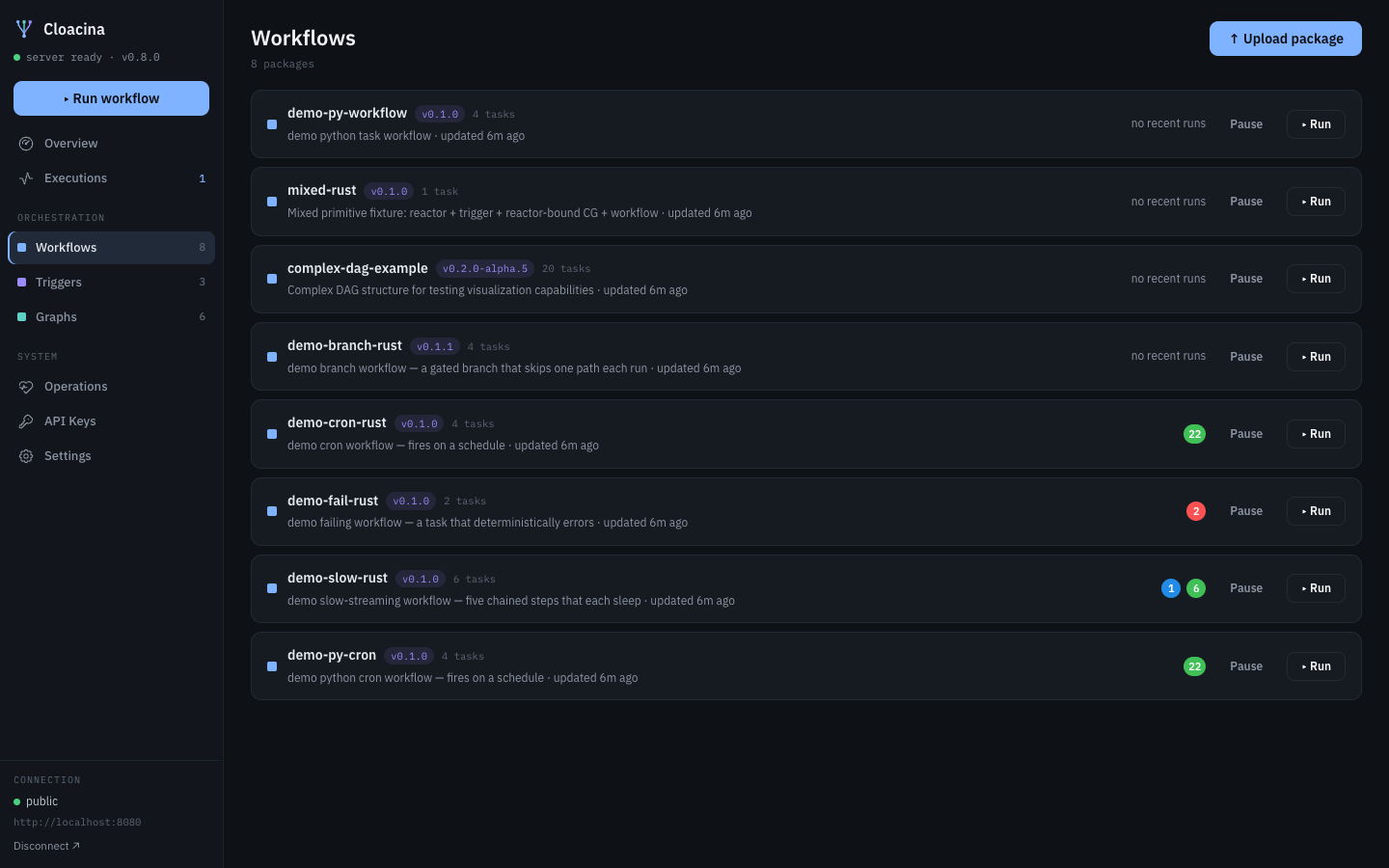The height and width of the screenshot is (868, 1389).
Task: Click the Operations heart icon
Action: [x=26, y=387]
